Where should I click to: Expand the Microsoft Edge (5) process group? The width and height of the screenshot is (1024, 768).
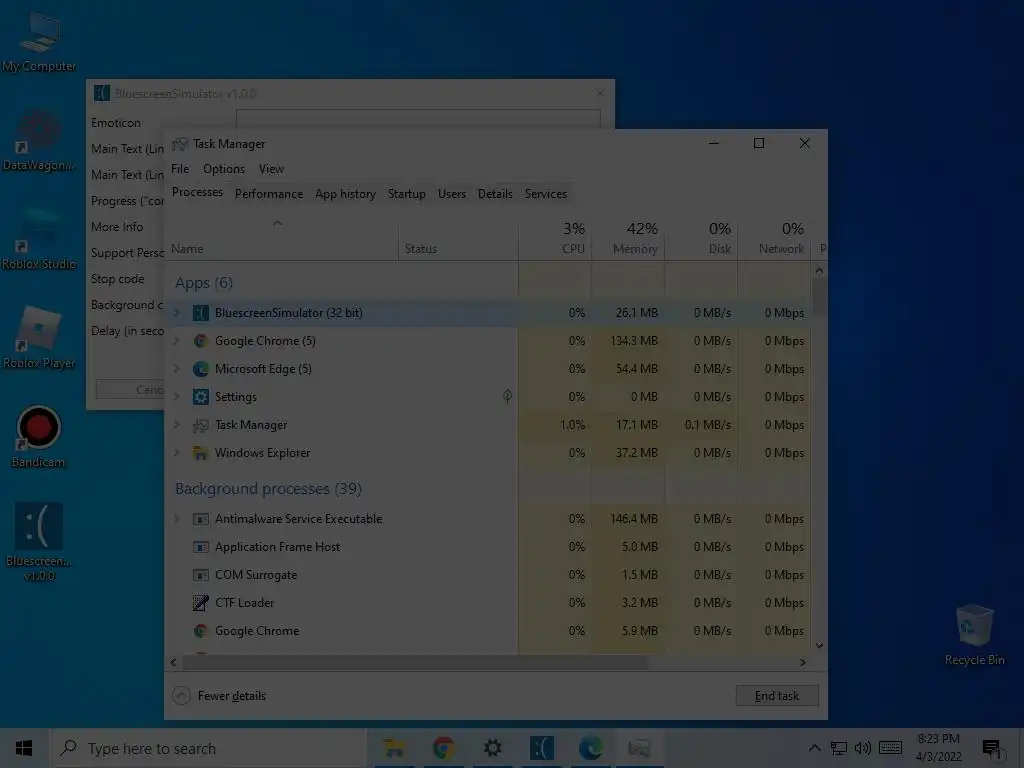[x=176, y=369]
